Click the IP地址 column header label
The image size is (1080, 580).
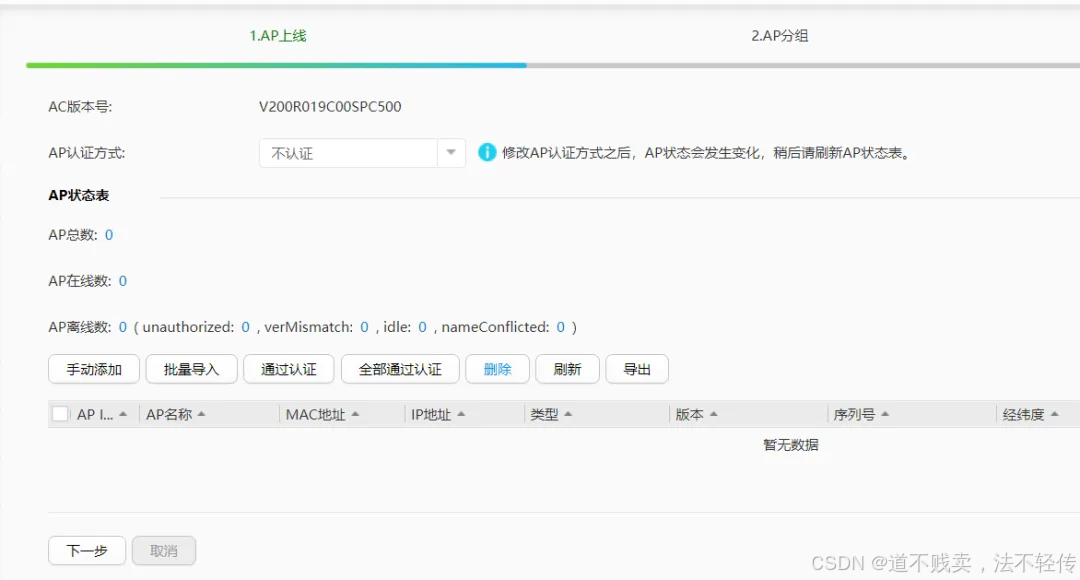click(x=431, y=414)
